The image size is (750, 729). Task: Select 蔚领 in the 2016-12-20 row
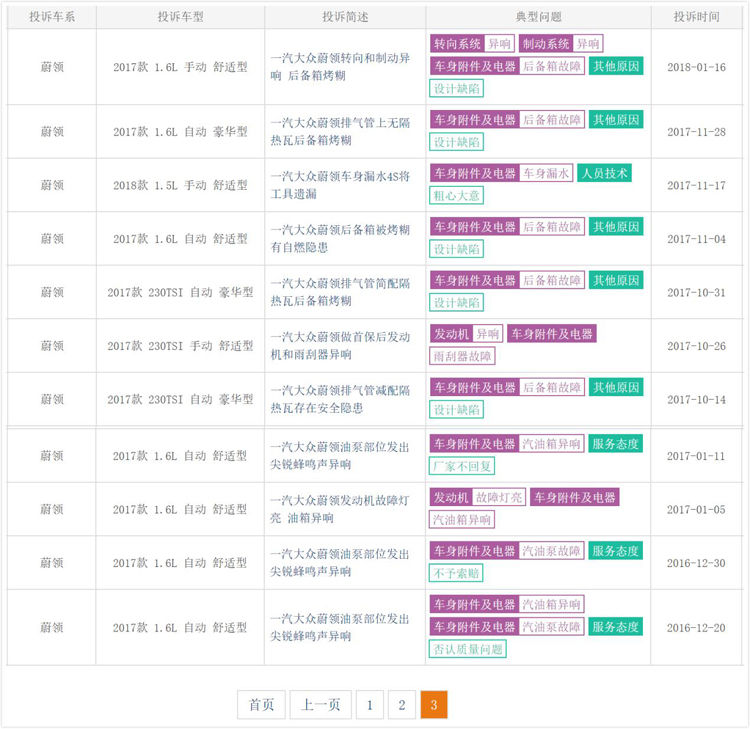pos(51,628)
